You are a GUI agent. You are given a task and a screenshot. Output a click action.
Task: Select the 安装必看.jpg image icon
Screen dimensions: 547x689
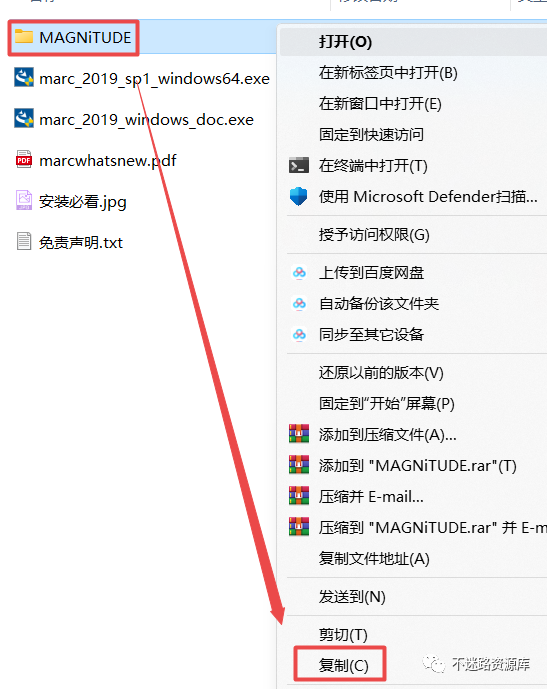(24, 200)
